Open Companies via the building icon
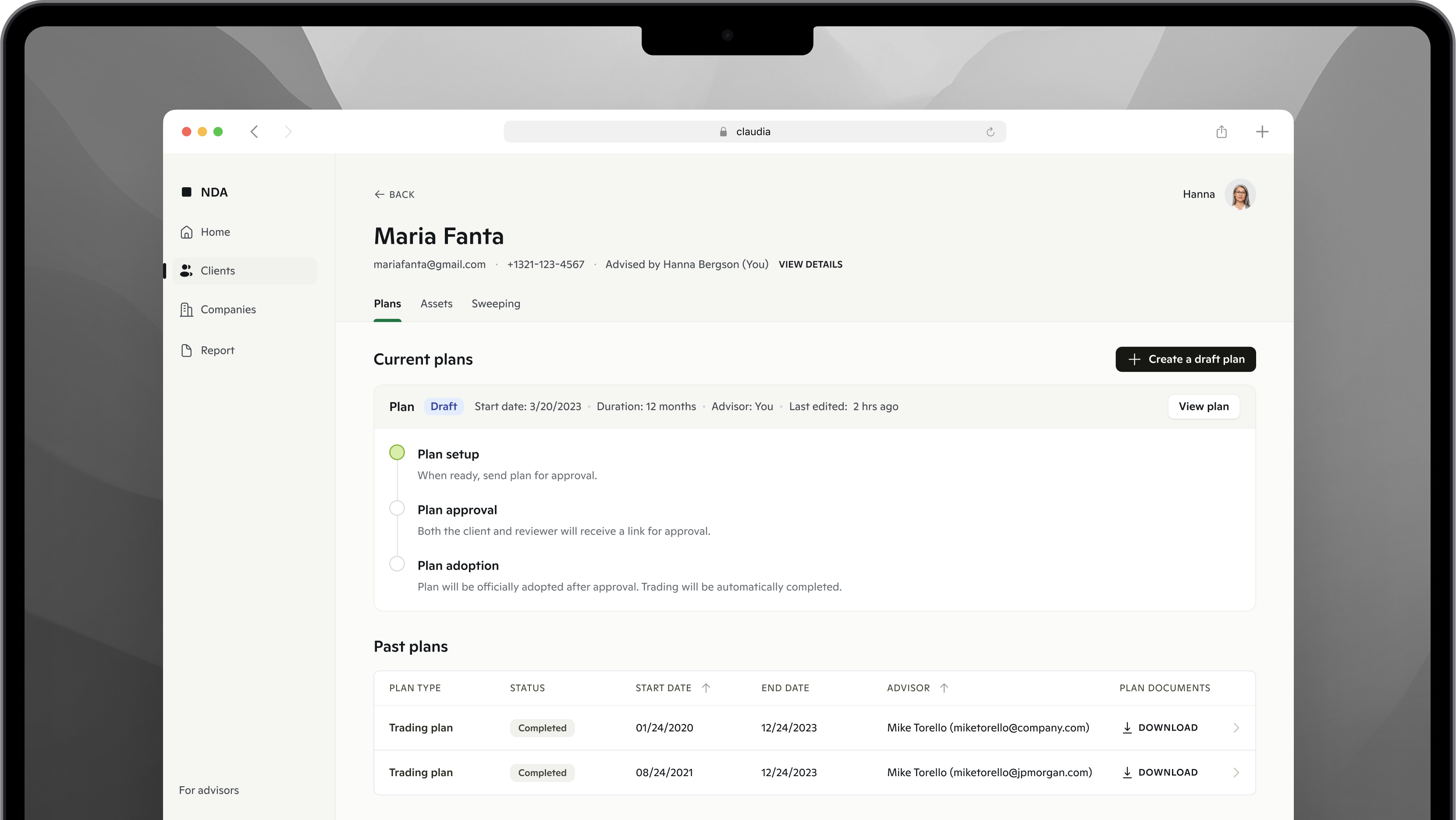 tap(186, 310)
